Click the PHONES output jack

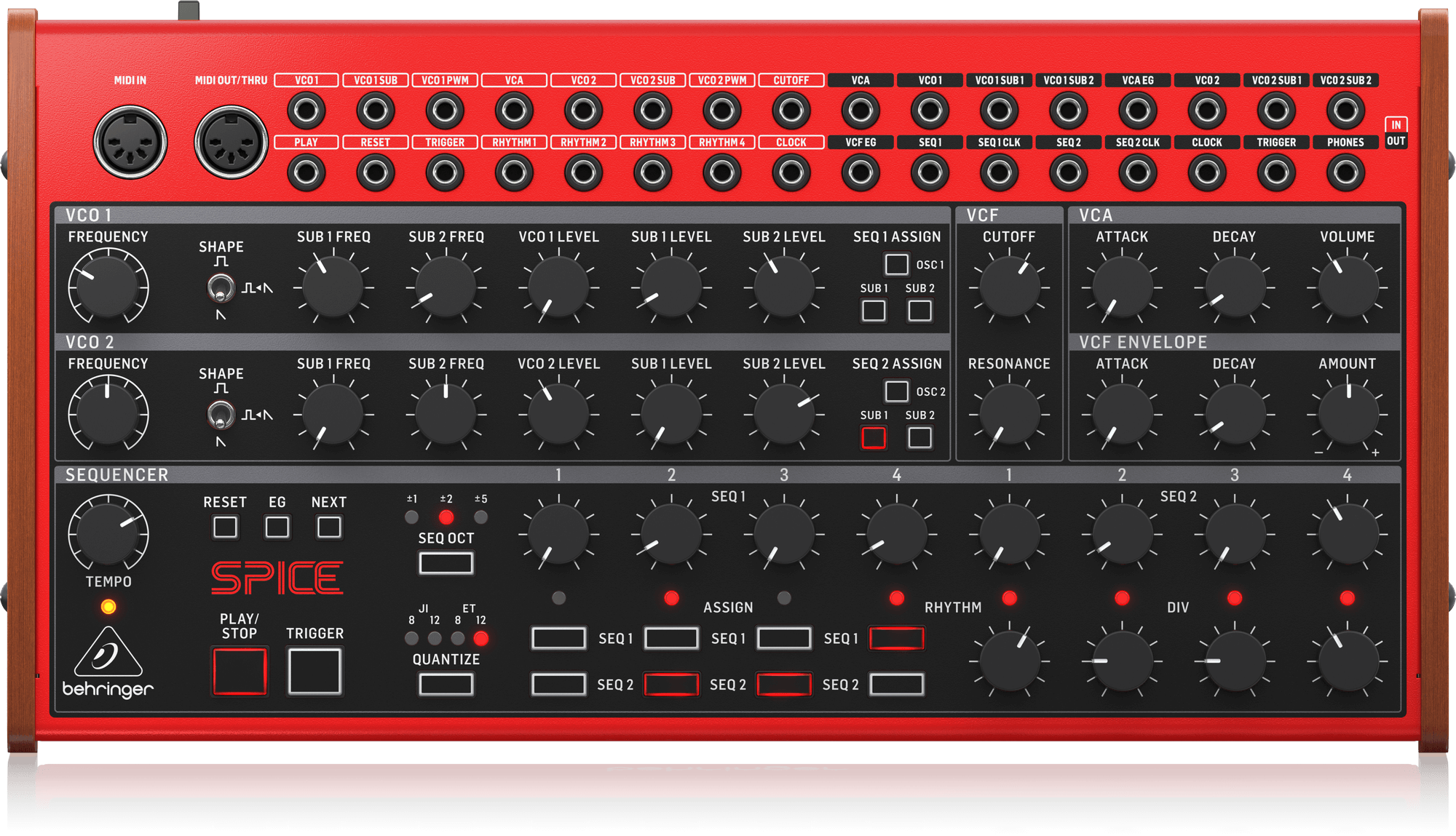pos(1345,173)
